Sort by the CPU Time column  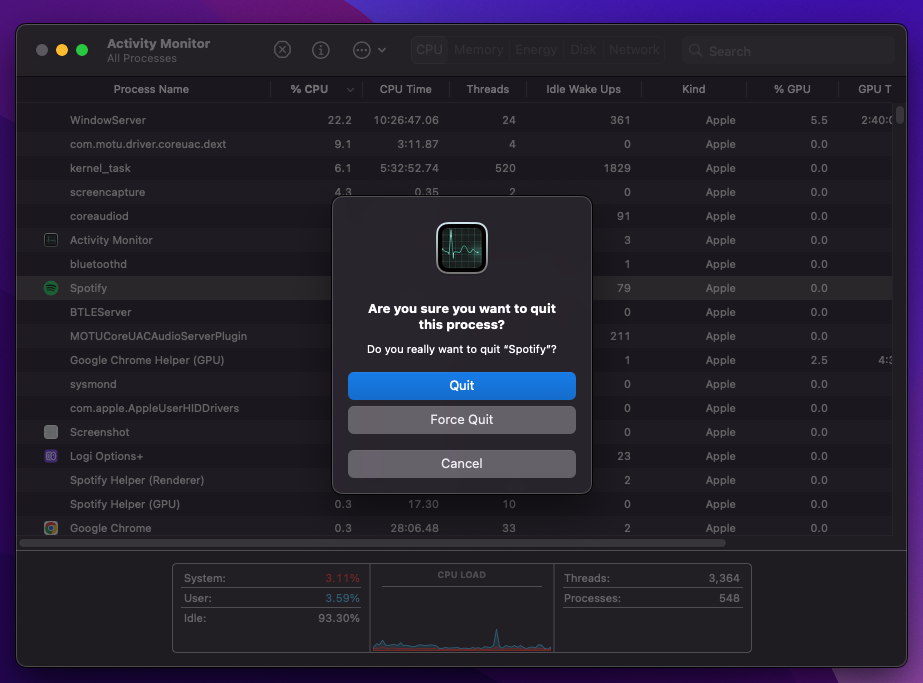tap(406, 89)
